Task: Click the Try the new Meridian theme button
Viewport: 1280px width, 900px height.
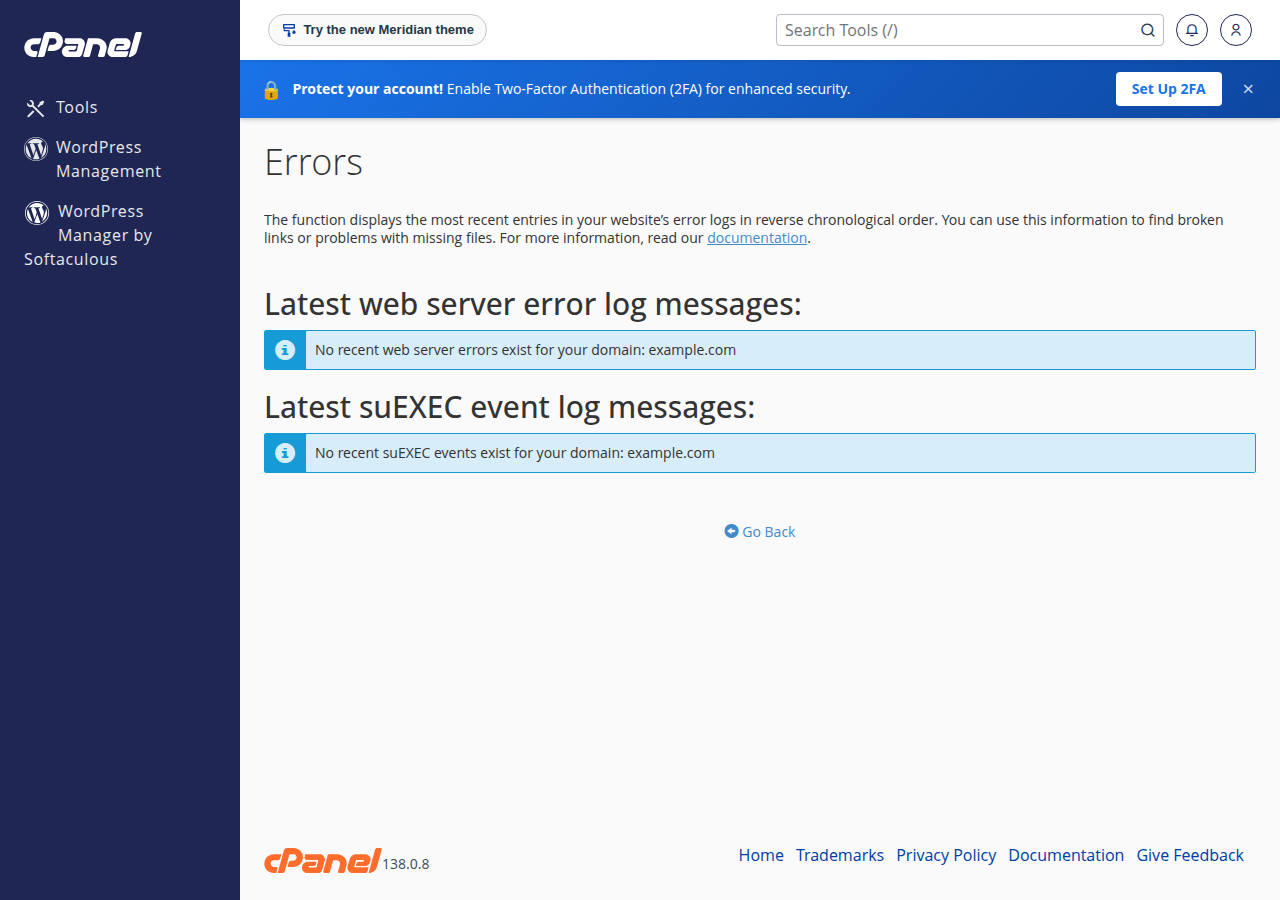Action: pos(377,30)
